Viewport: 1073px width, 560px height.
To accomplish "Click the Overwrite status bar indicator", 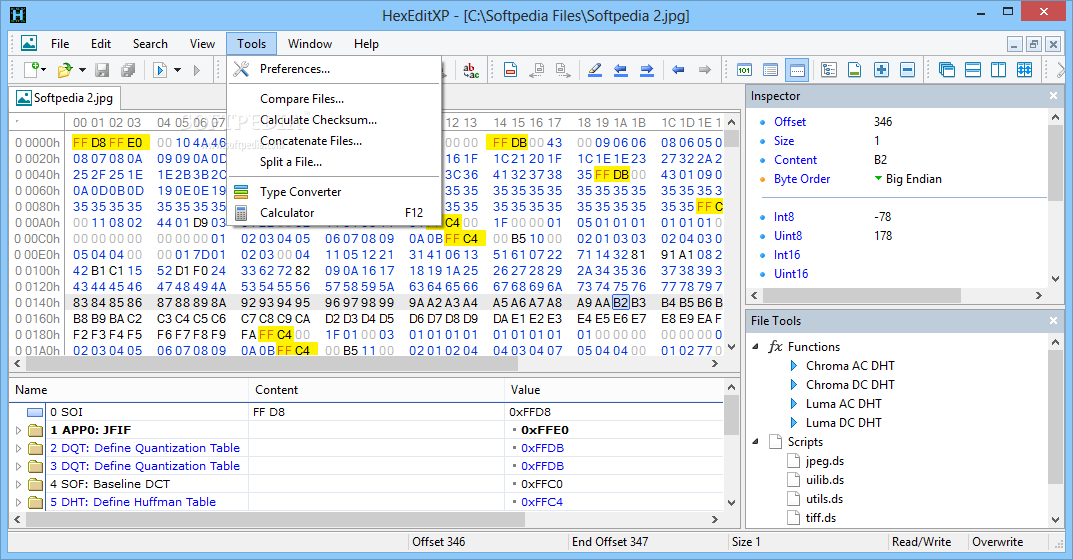I will tap(997, 542).
